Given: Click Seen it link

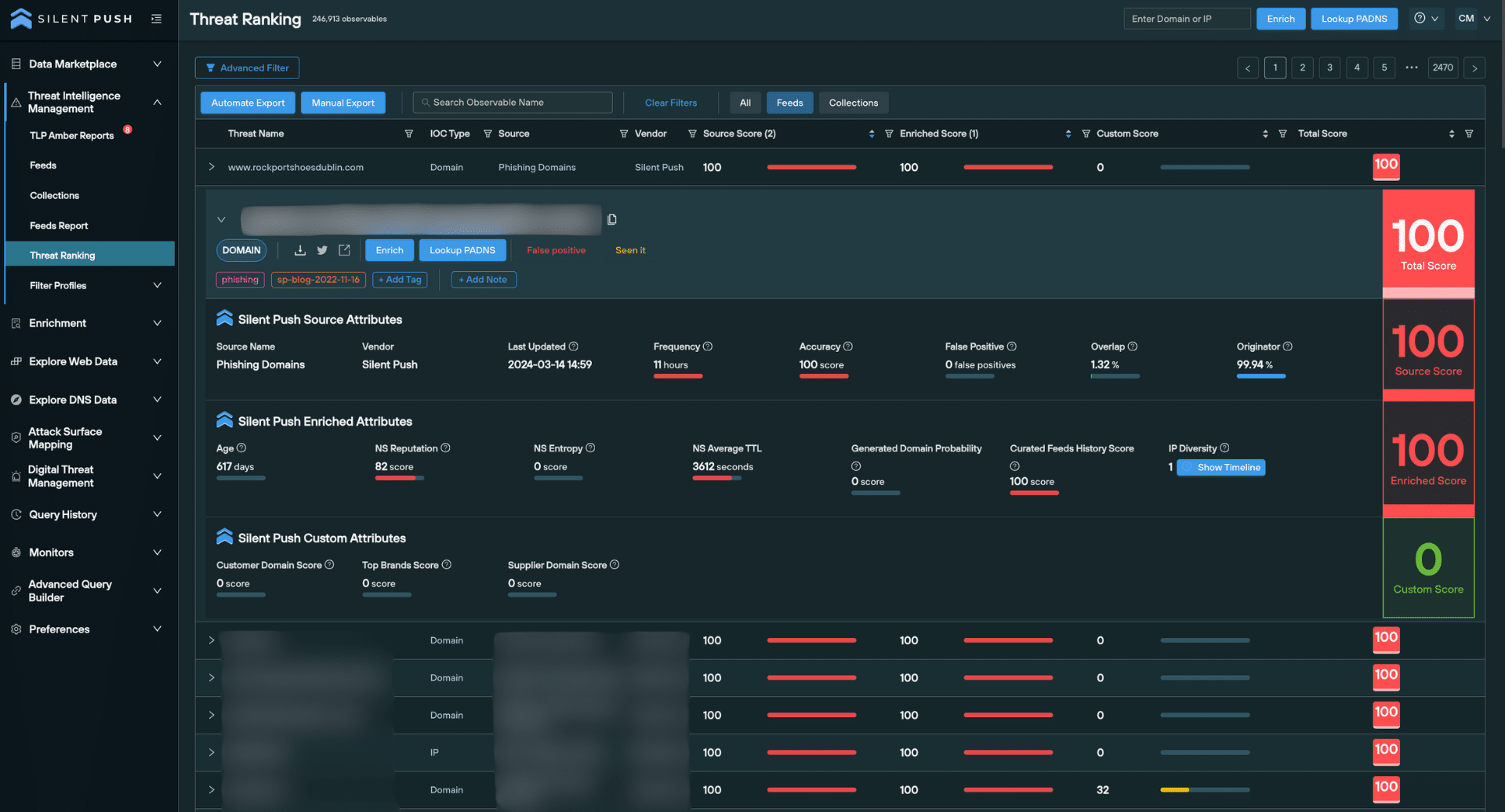Looking at the screenshot, I should point(630,250).
